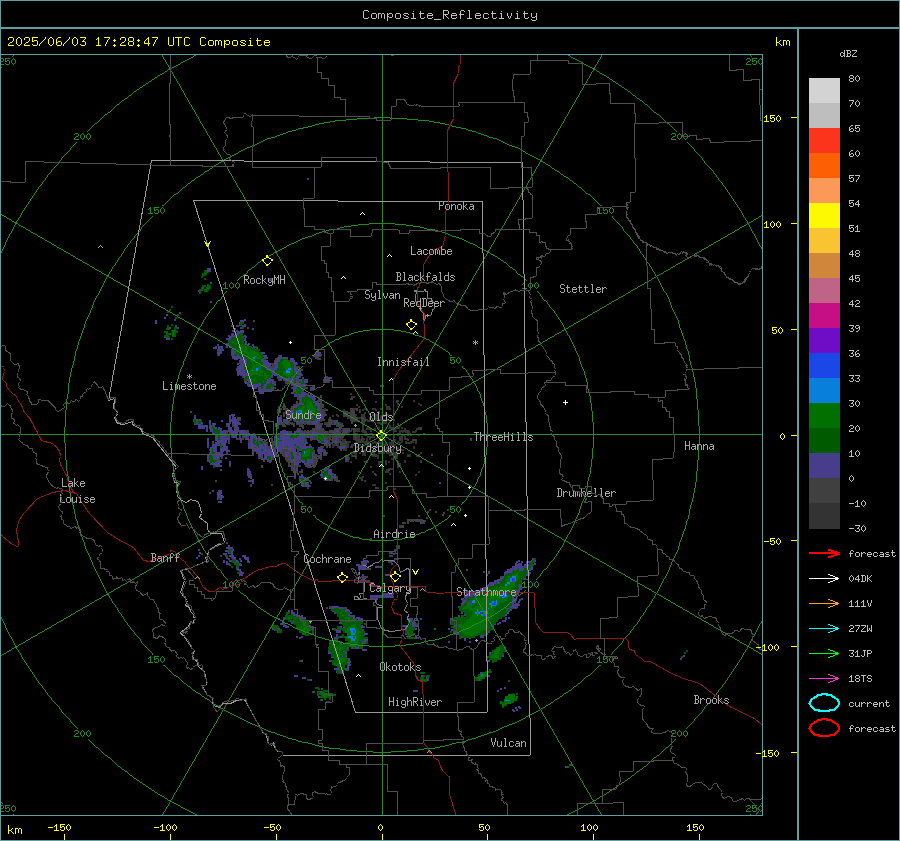
Task: Click the Limestone label
Action: click(189, 386)
